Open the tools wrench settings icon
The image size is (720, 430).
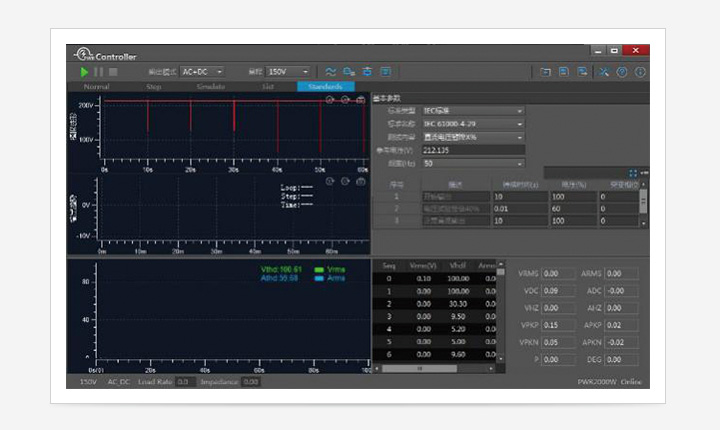(x=604, y=72)
